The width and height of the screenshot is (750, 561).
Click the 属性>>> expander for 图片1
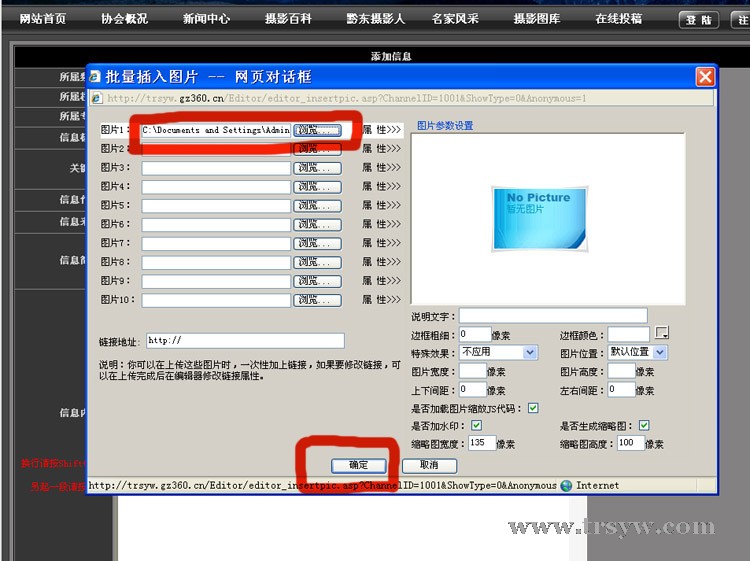(x=381, y=130)
